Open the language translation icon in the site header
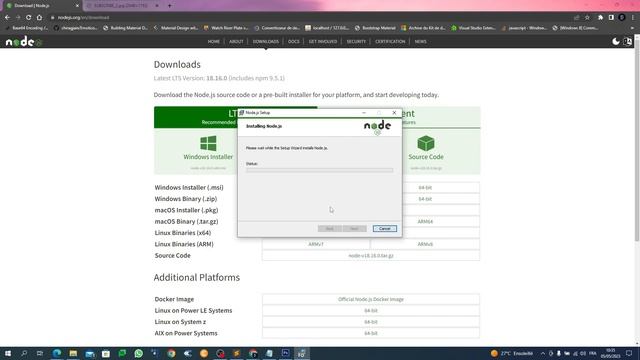The image size is (640, 360). tap(627, 41)
